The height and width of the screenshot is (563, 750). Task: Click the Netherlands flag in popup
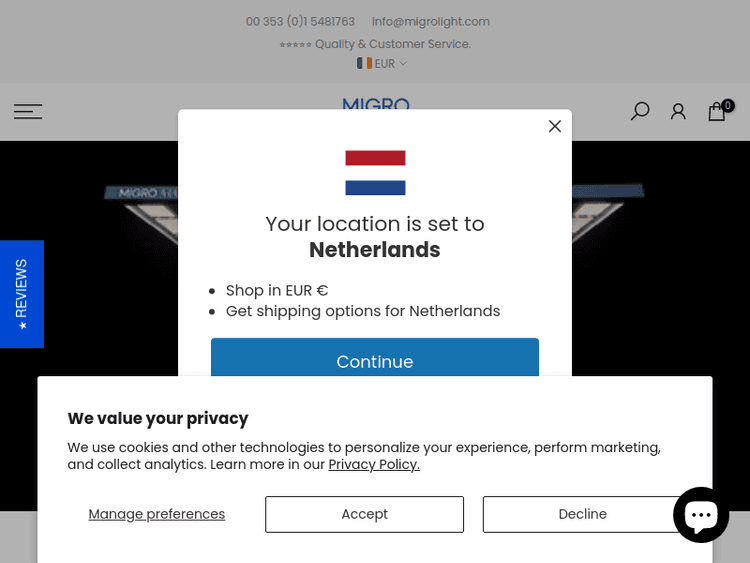[375, 172]
